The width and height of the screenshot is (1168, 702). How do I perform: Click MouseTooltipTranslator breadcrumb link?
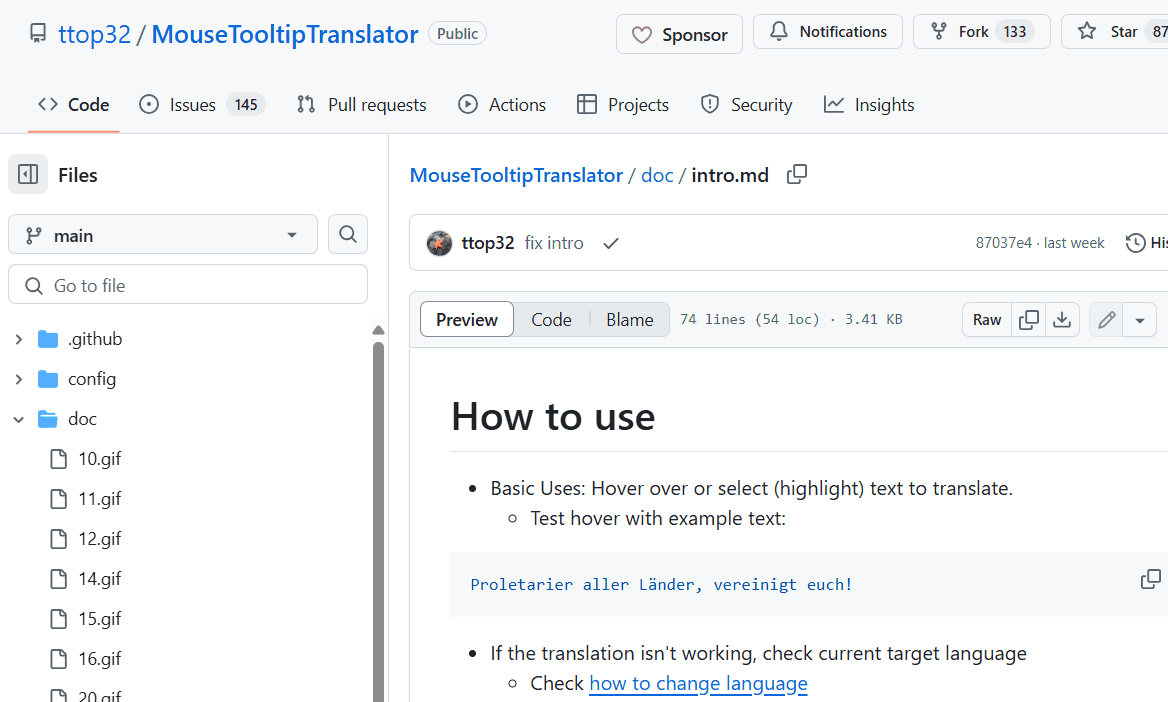click(516, 175)
